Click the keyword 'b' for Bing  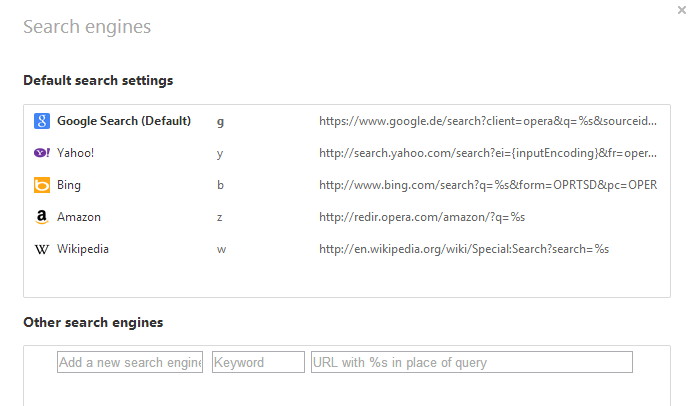click(220, 185)
